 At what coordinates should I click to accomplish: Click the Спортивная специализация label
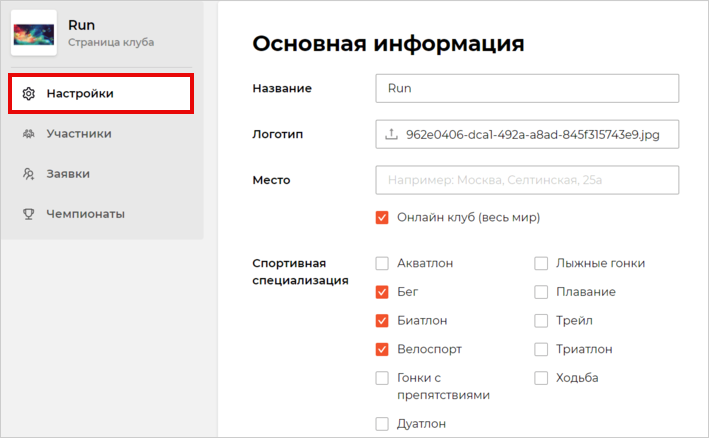[300, 272]
